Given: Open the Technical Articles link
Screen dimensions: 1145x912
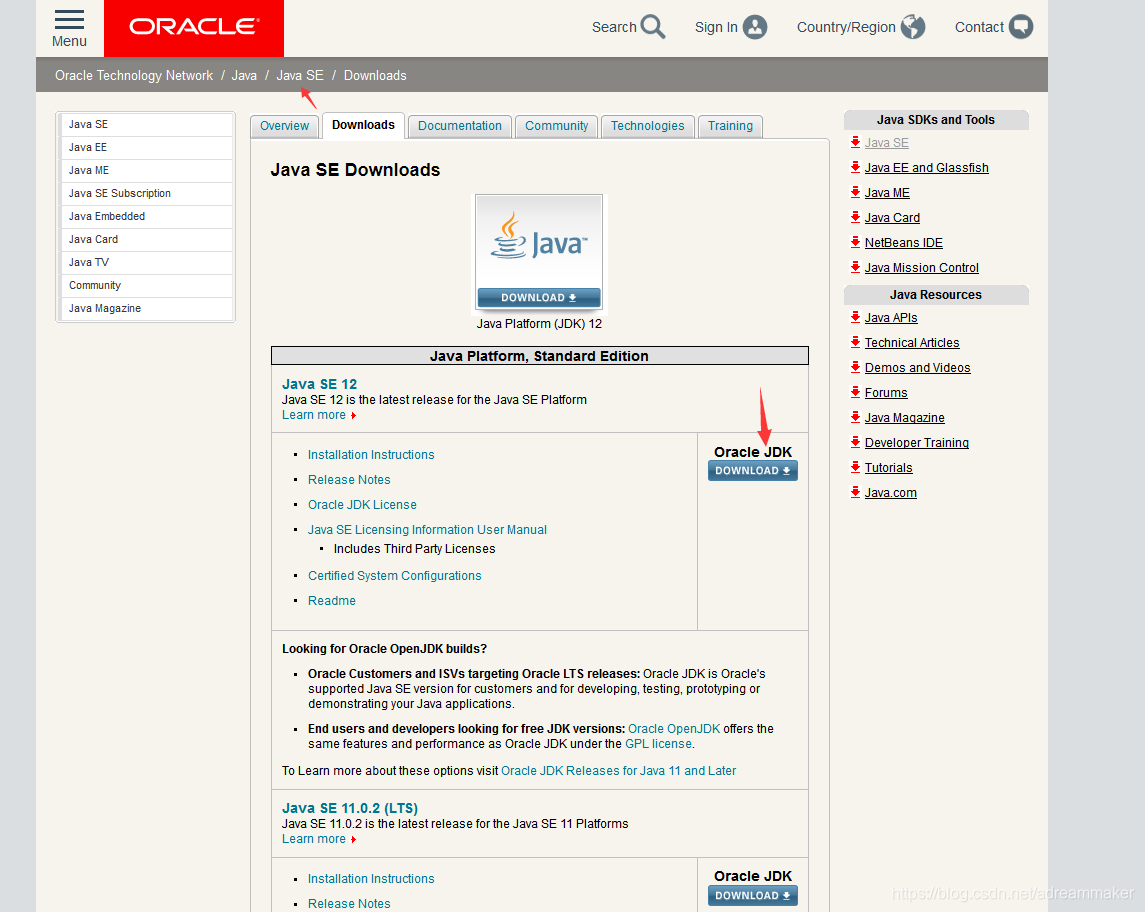Looking at the screenshot, I should 912,342.
